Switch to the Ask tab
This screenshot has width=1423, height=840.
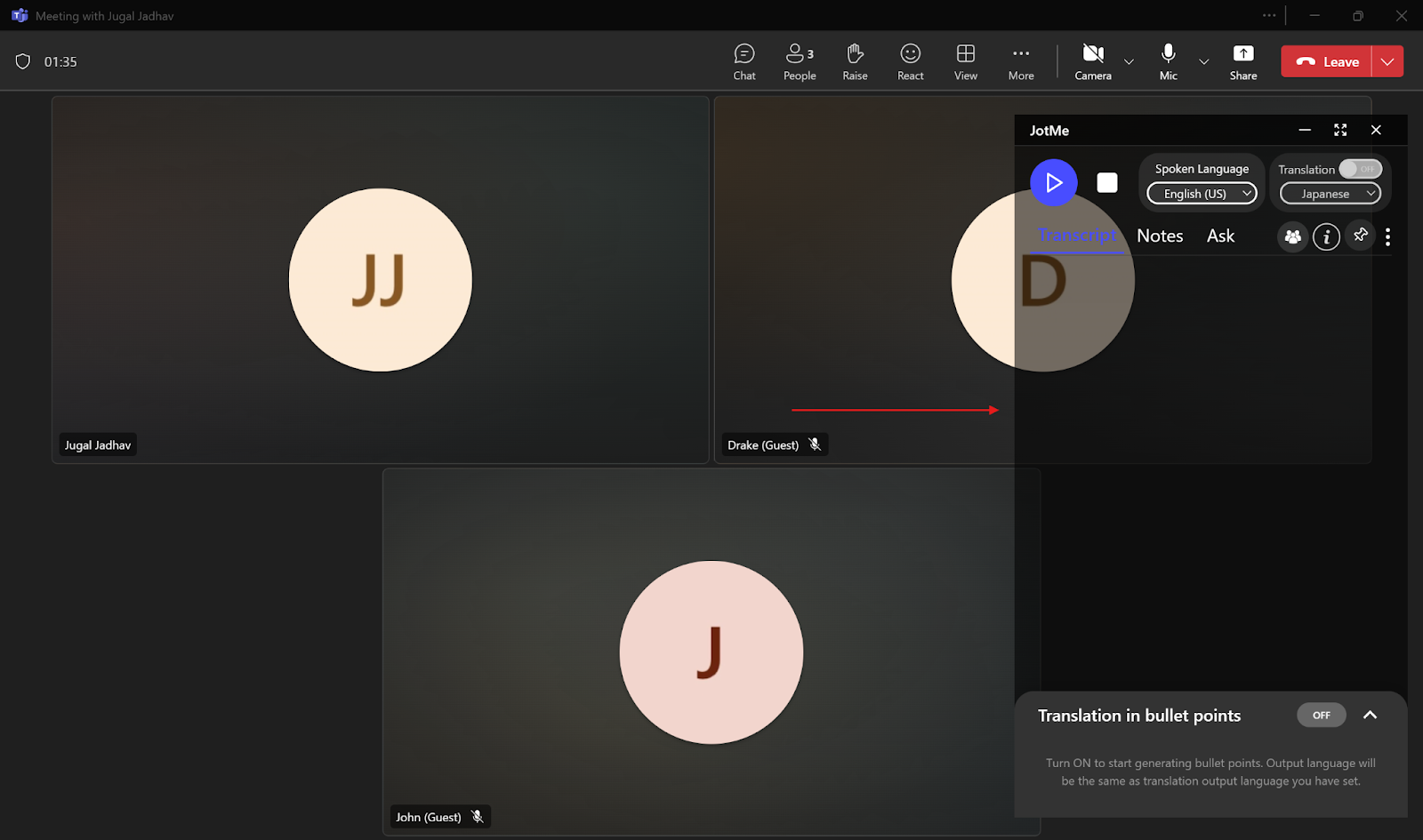click(1220, 236)
